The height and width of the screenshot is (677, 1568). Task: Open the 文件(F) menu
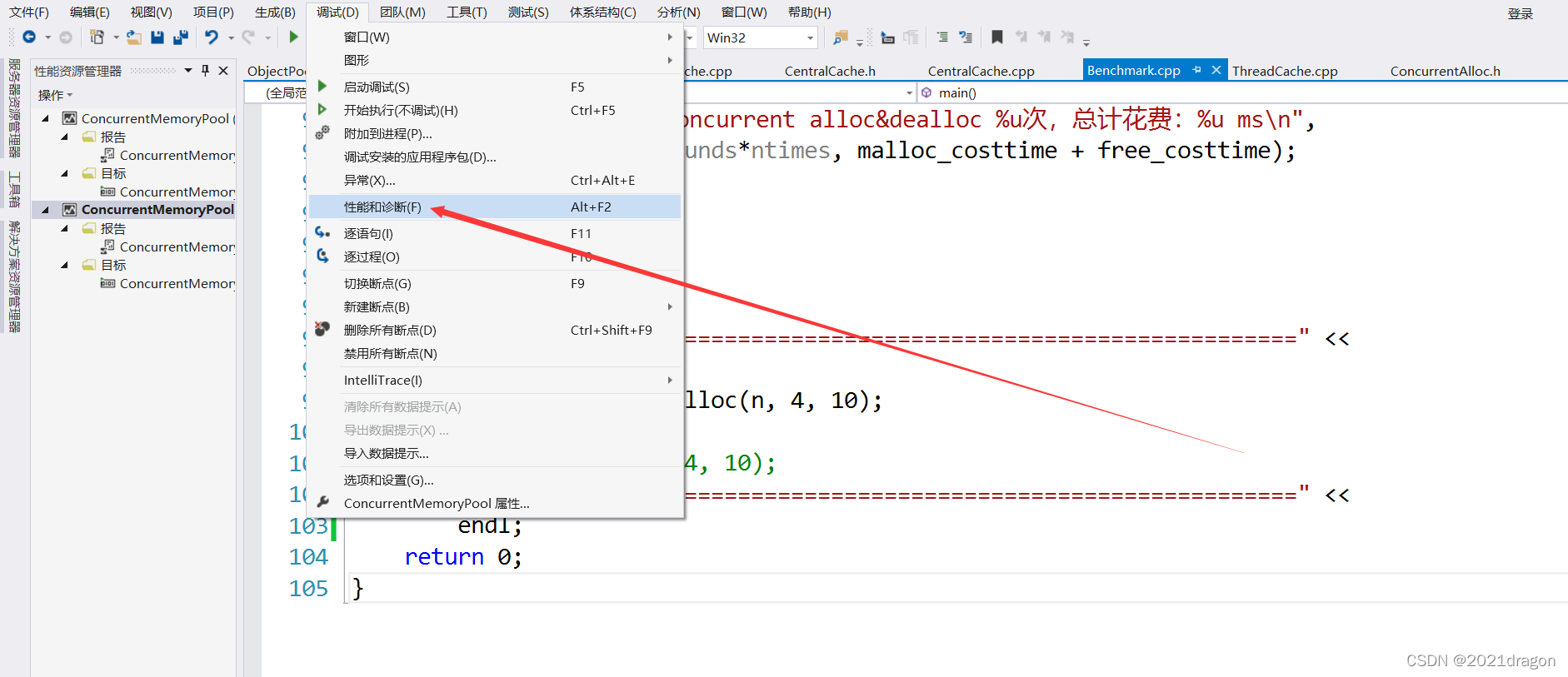(x=29, y=12)
